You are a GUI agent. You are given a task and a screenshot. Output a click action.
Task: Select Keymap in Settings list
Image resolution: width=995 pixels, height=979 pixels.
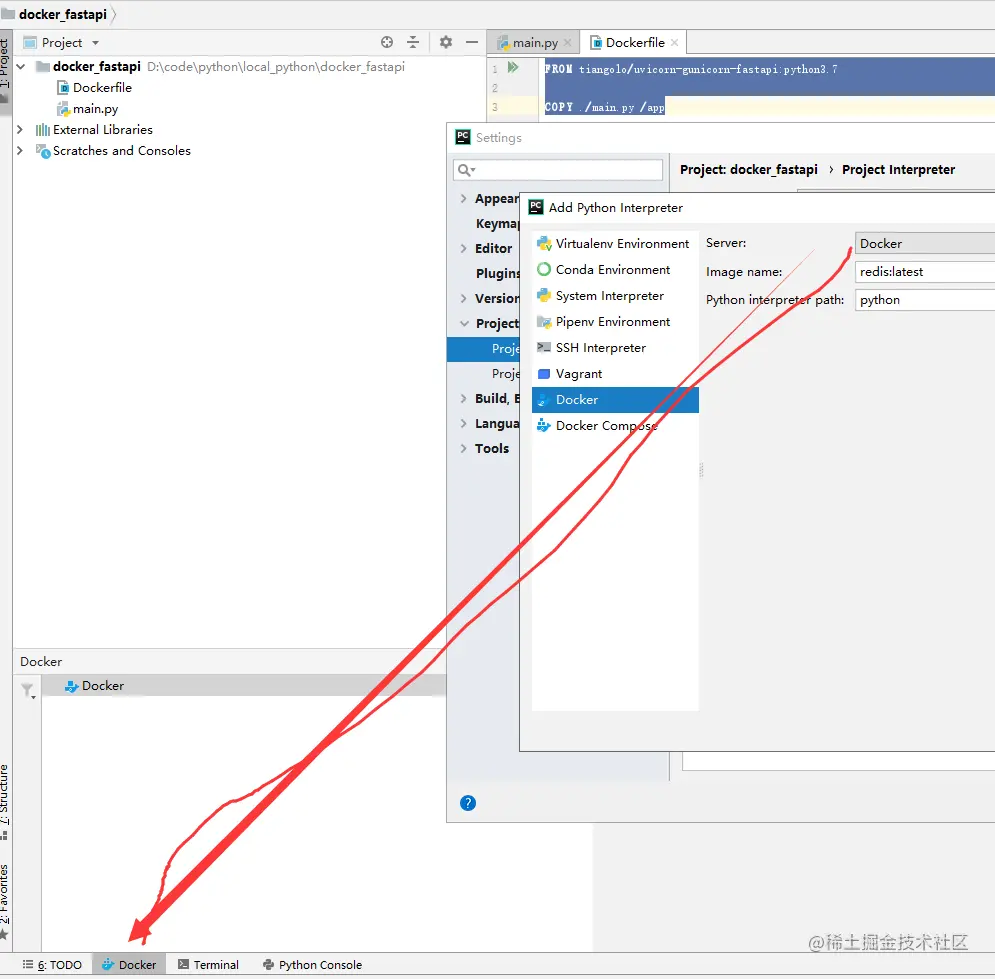click(x=498, y=223)
